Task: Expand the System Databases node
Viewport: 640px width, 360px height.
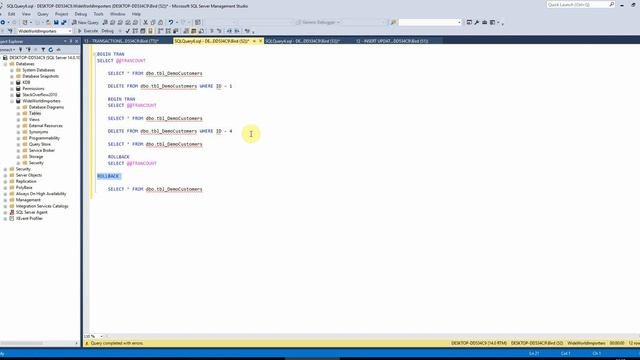Action: click(x=12, y=70)
